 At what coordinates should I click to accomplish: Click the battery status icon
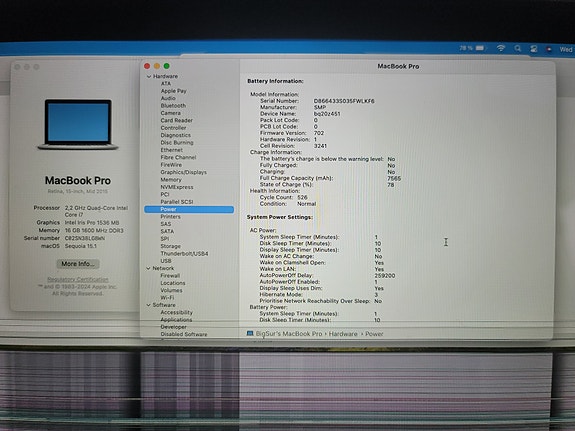click(x=480, y=48)
